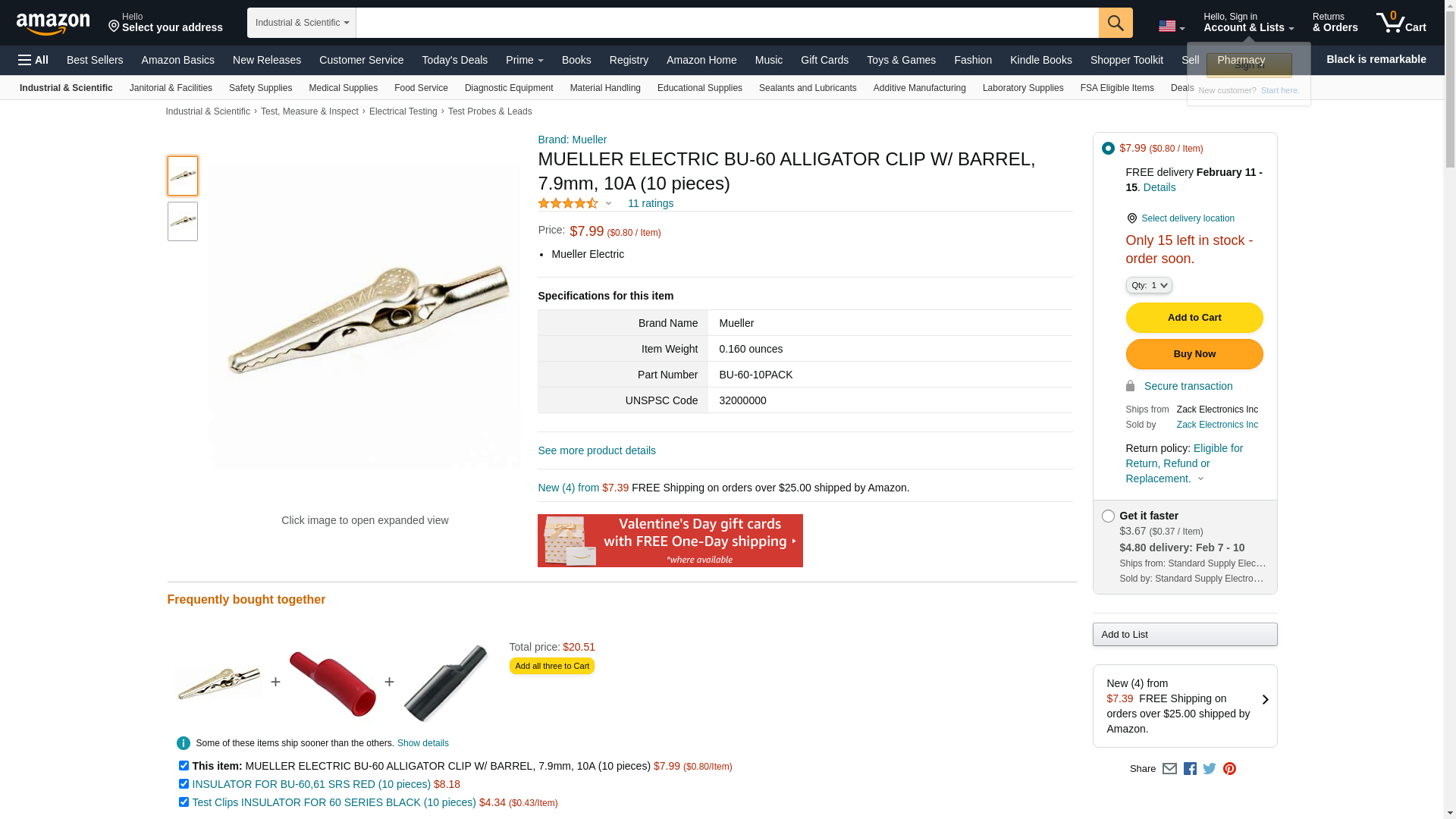Share on Twitter icon
Viewport: 1456px width, 819px height.
point(1210,769)
